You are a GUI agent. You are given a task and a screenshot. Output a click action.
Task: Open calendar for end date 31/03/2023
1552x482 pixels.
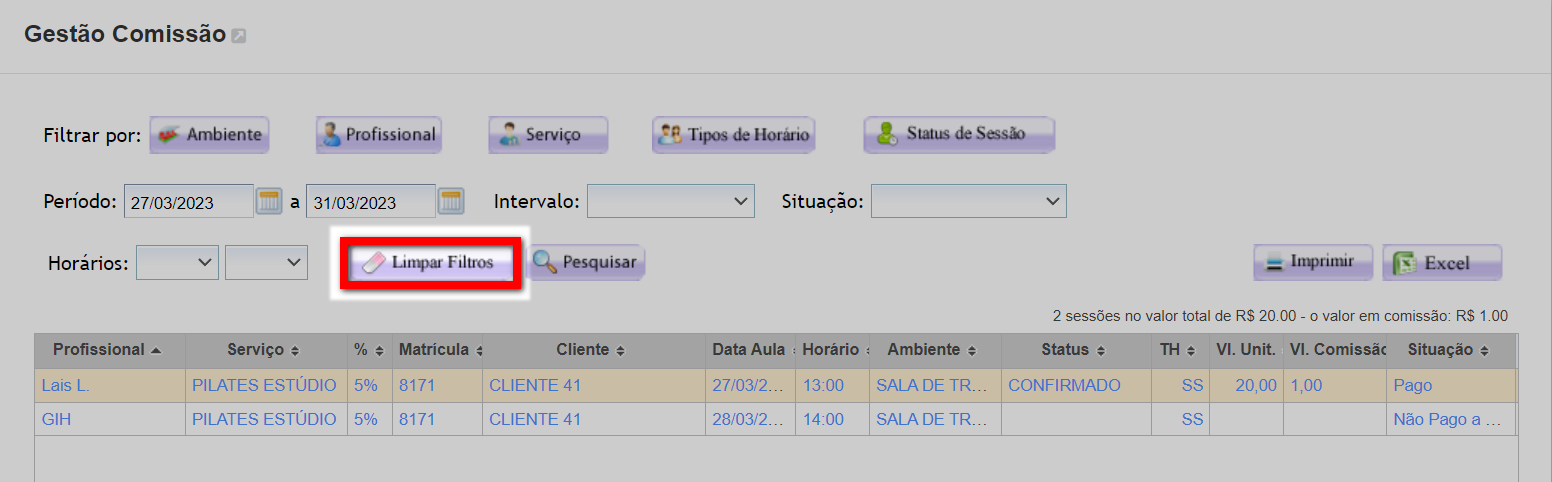tap(451, 201)
